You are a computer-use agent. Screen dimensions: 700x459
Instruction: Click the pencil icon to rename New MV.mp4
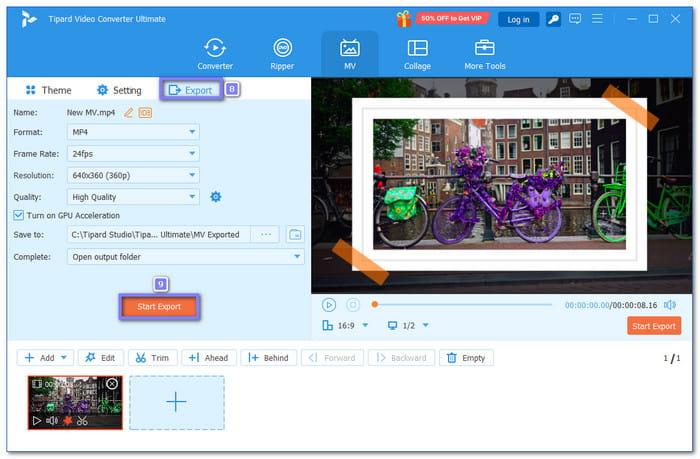[x=128, y=113]
